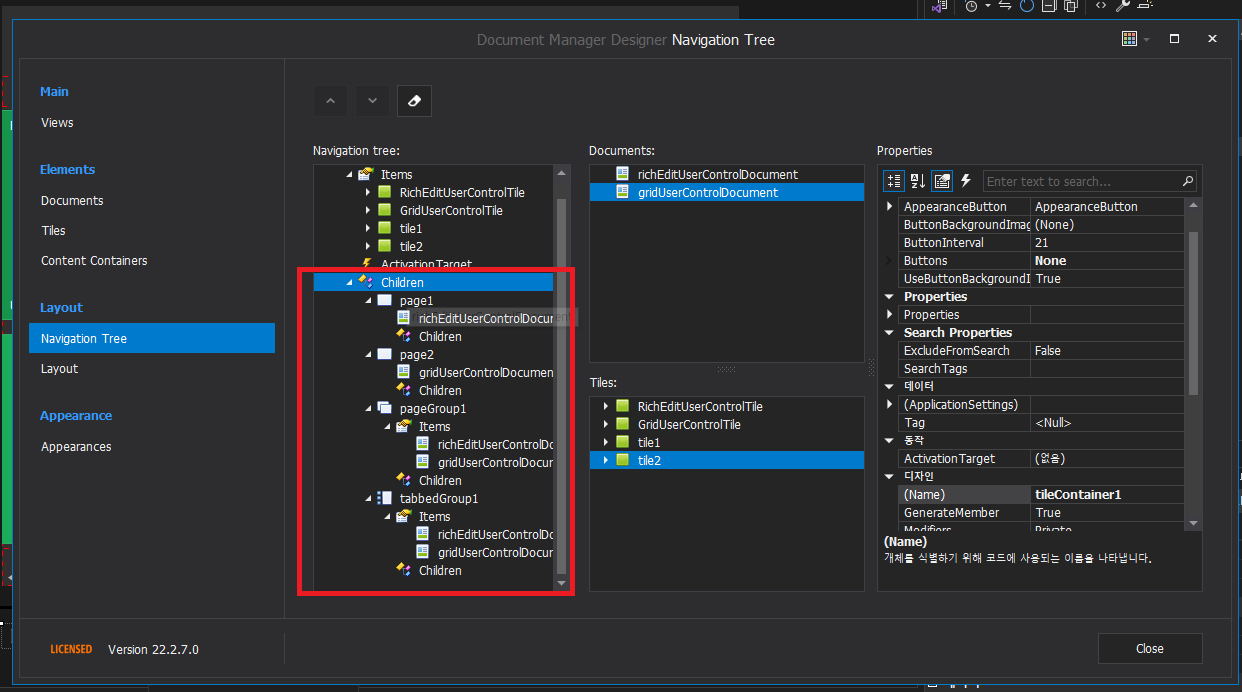Switch property grid to Categorized view

pyautogui.click(x=894, y=181)
